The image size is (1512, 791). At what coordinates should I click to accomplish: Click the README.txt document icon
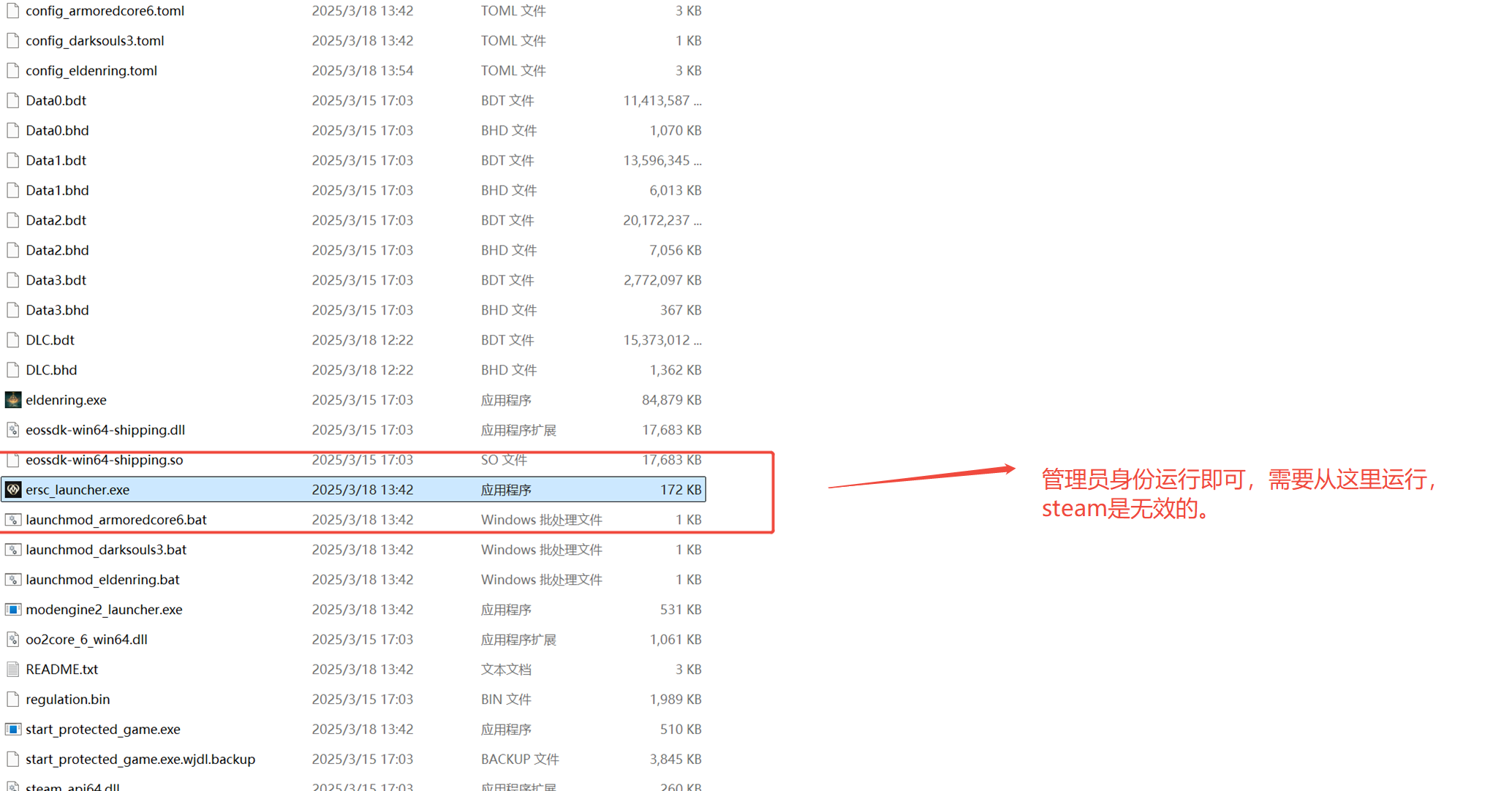click(13, 670)
